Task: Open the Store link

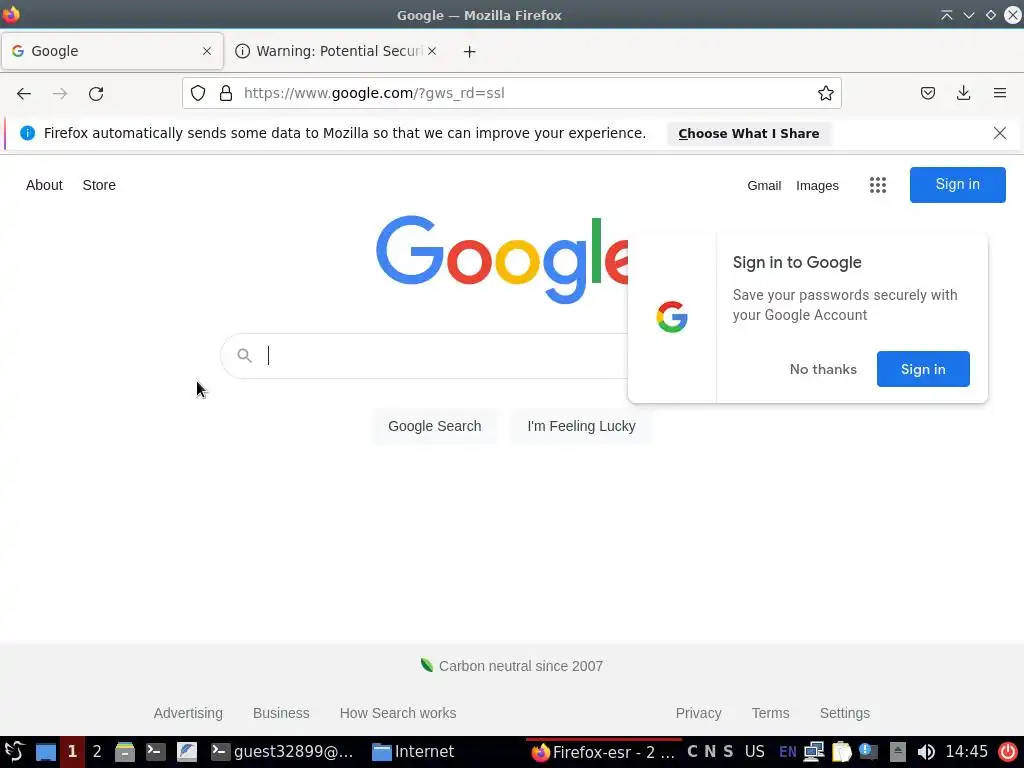Action: [99, 185]
